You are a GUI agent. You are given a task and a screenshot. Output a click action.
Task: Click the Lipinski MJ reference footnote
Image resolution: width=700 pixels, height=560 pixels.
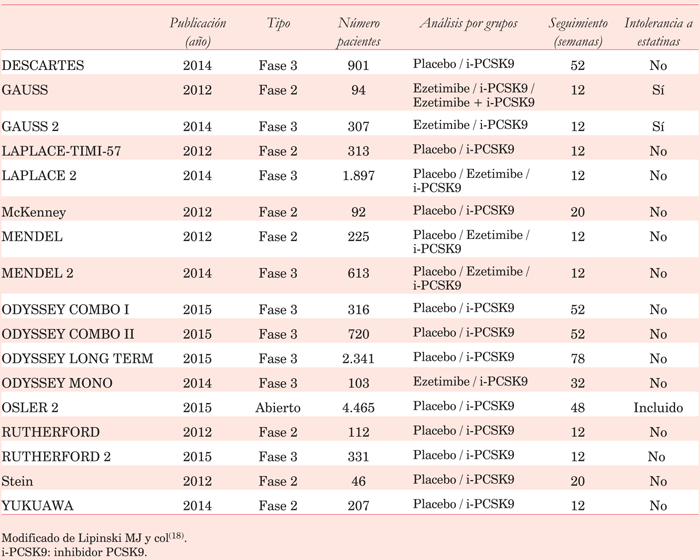[95, 539]
